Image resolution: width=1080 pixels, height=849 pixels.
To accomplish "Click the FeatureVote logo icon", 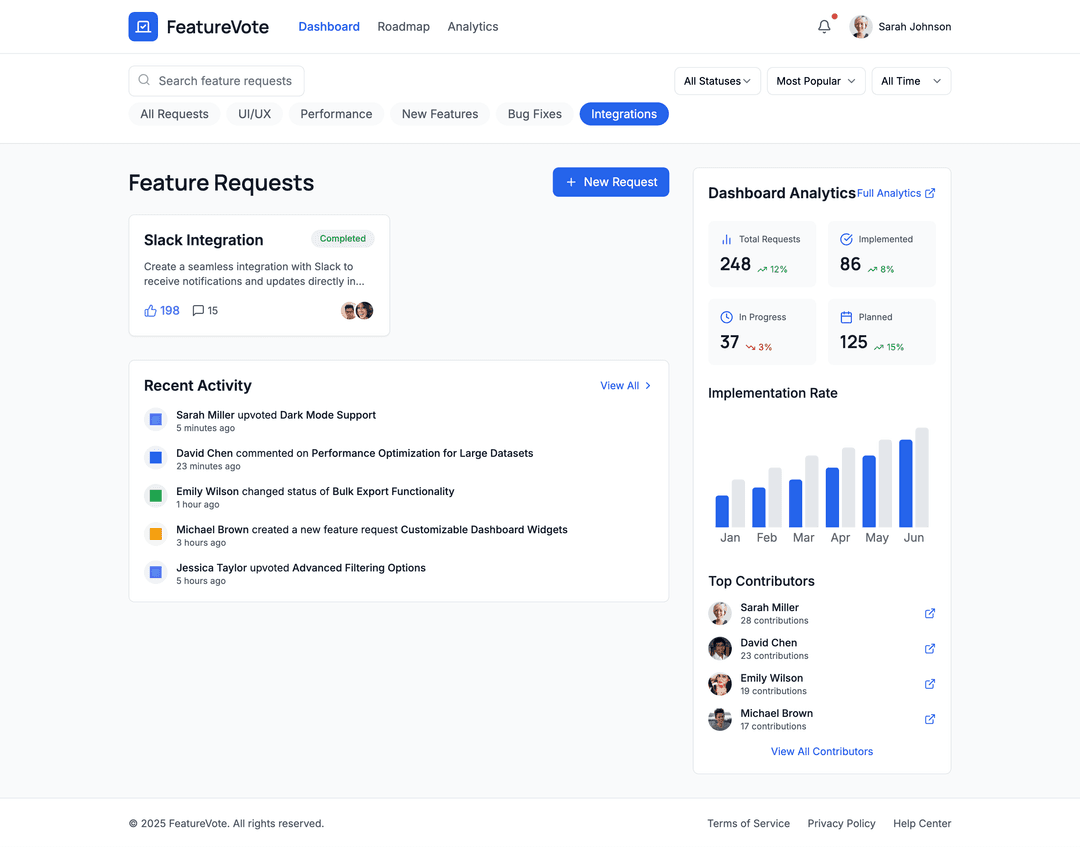I will point(143,27).
